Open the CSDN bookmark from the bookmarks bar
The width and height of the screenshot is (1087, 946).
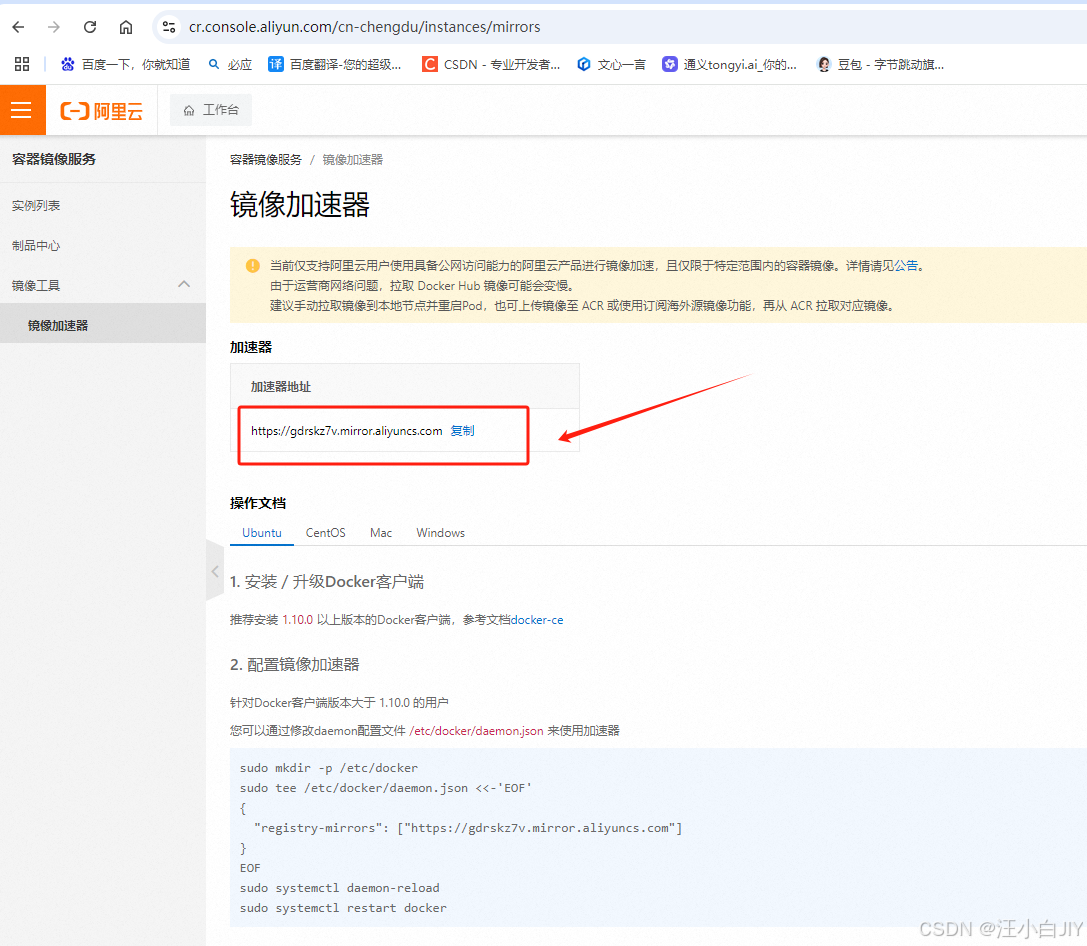click(x=488, y=63)
